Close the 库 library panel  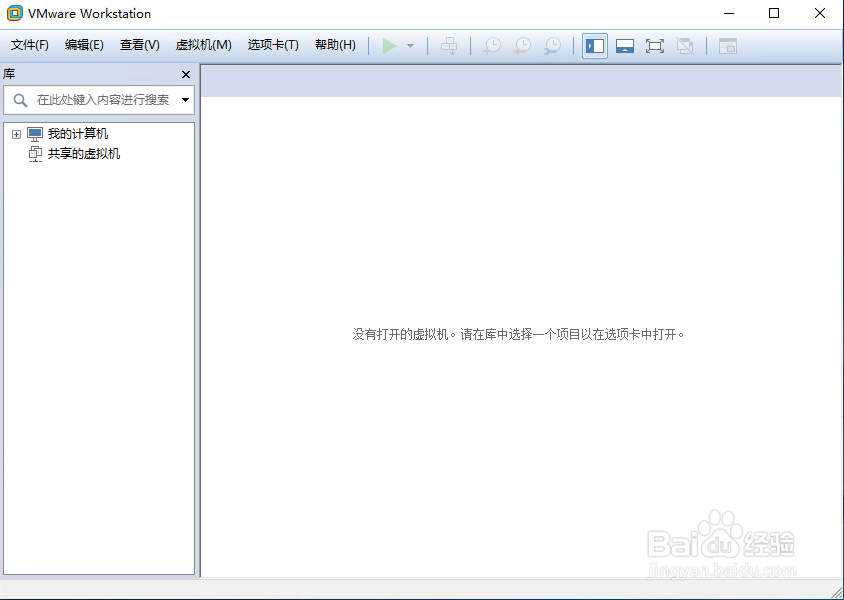[185, 74]
